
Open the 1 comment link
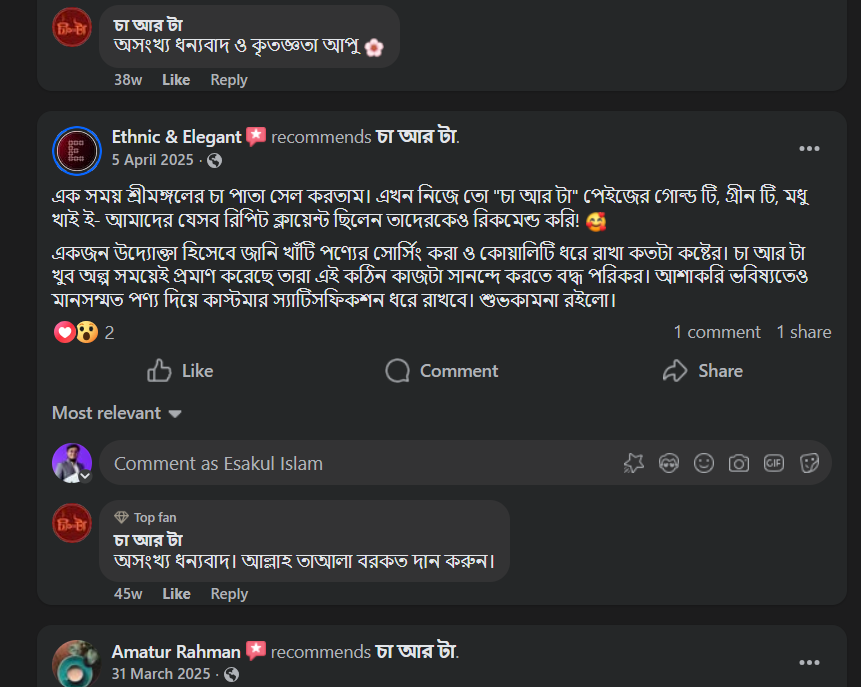(x=717, y=331)
